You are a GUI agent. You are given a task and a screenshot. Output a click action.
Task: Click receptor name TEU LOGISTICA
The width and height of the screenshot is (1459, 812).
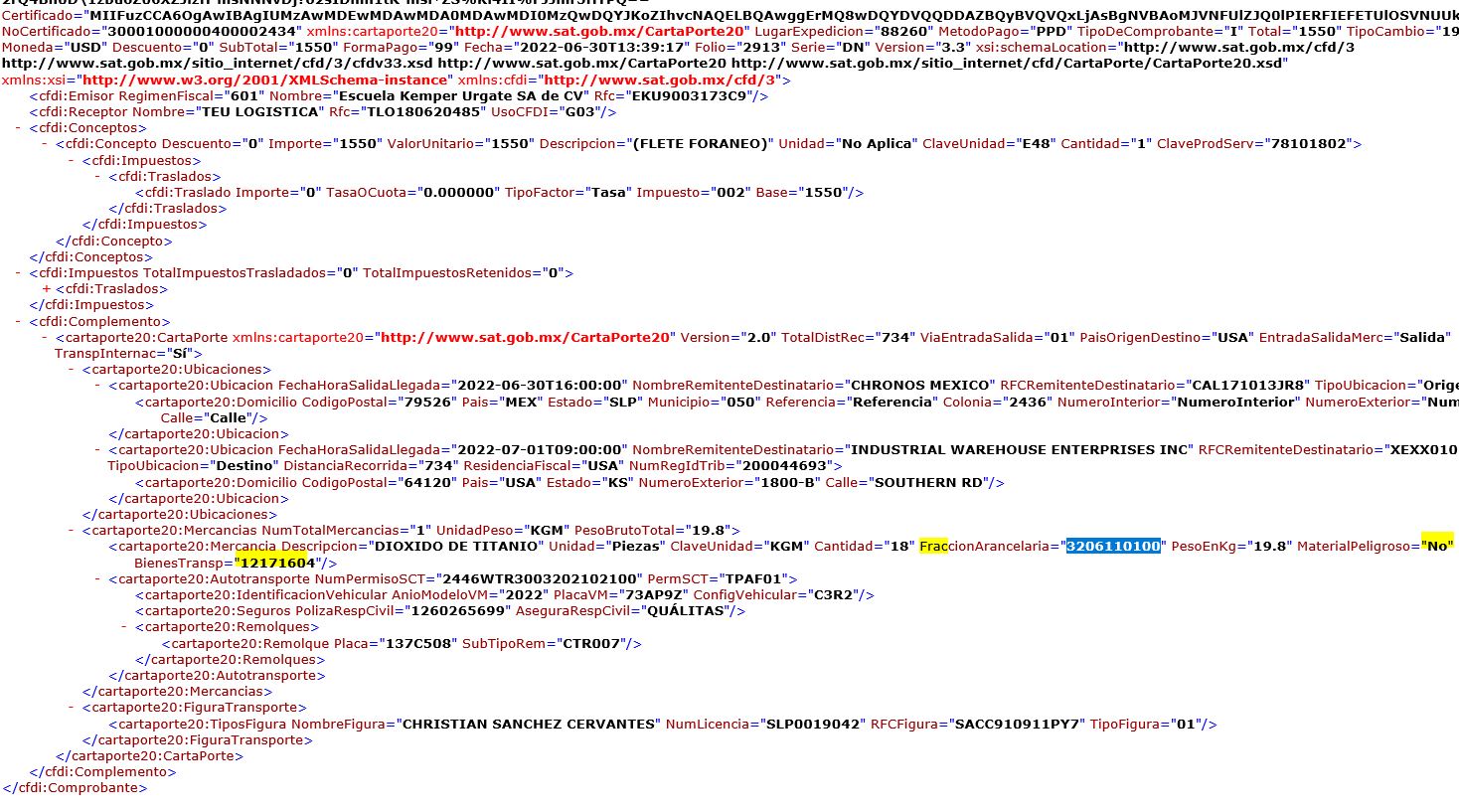pos(261,112)
